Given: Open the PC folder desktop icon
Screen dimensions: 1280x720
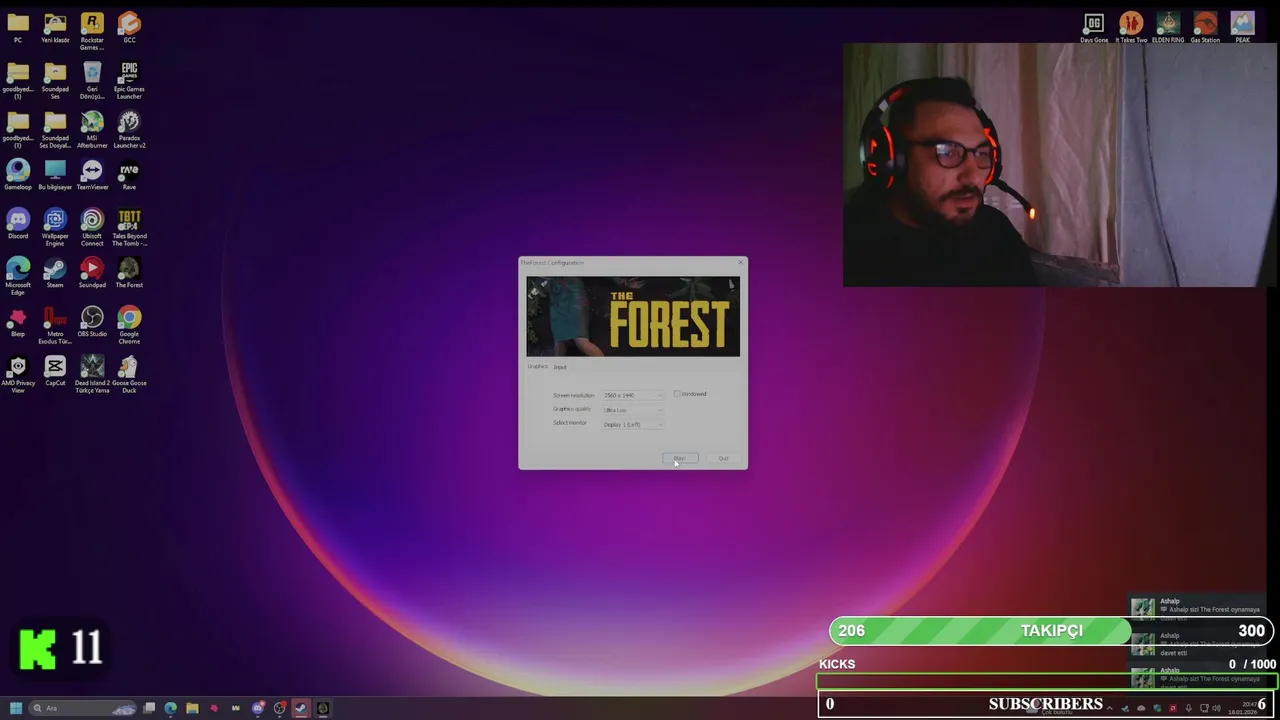Looking at the screenshot, I should pyautogui.click(x=18, y=27).
